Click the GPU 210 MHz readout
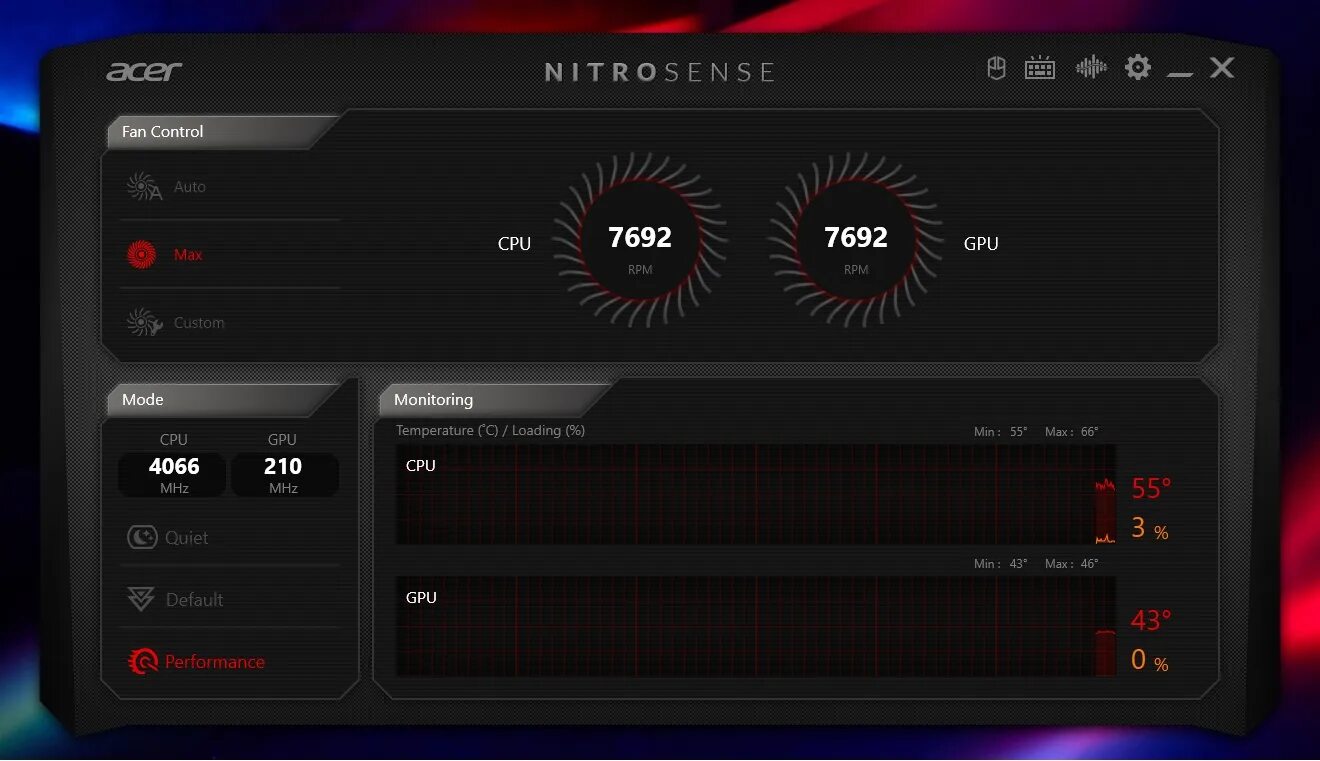This screenshot has height=761, width=1320. (284, 474)
